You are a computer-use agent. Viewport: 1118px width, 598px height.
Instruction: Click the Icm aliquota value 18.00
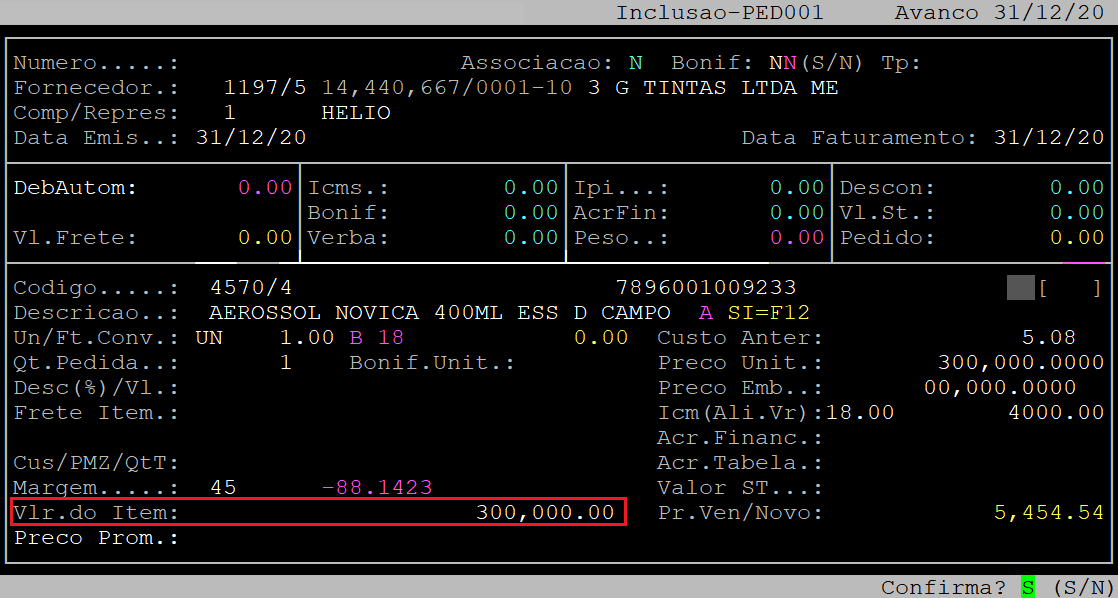[860, 413]
